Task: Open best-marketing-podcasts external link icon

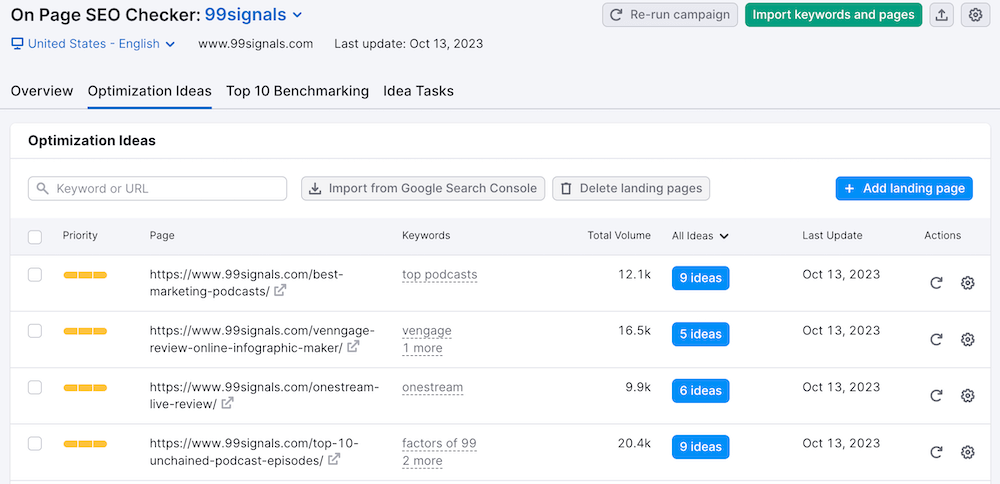Action: tap(280, 291)
